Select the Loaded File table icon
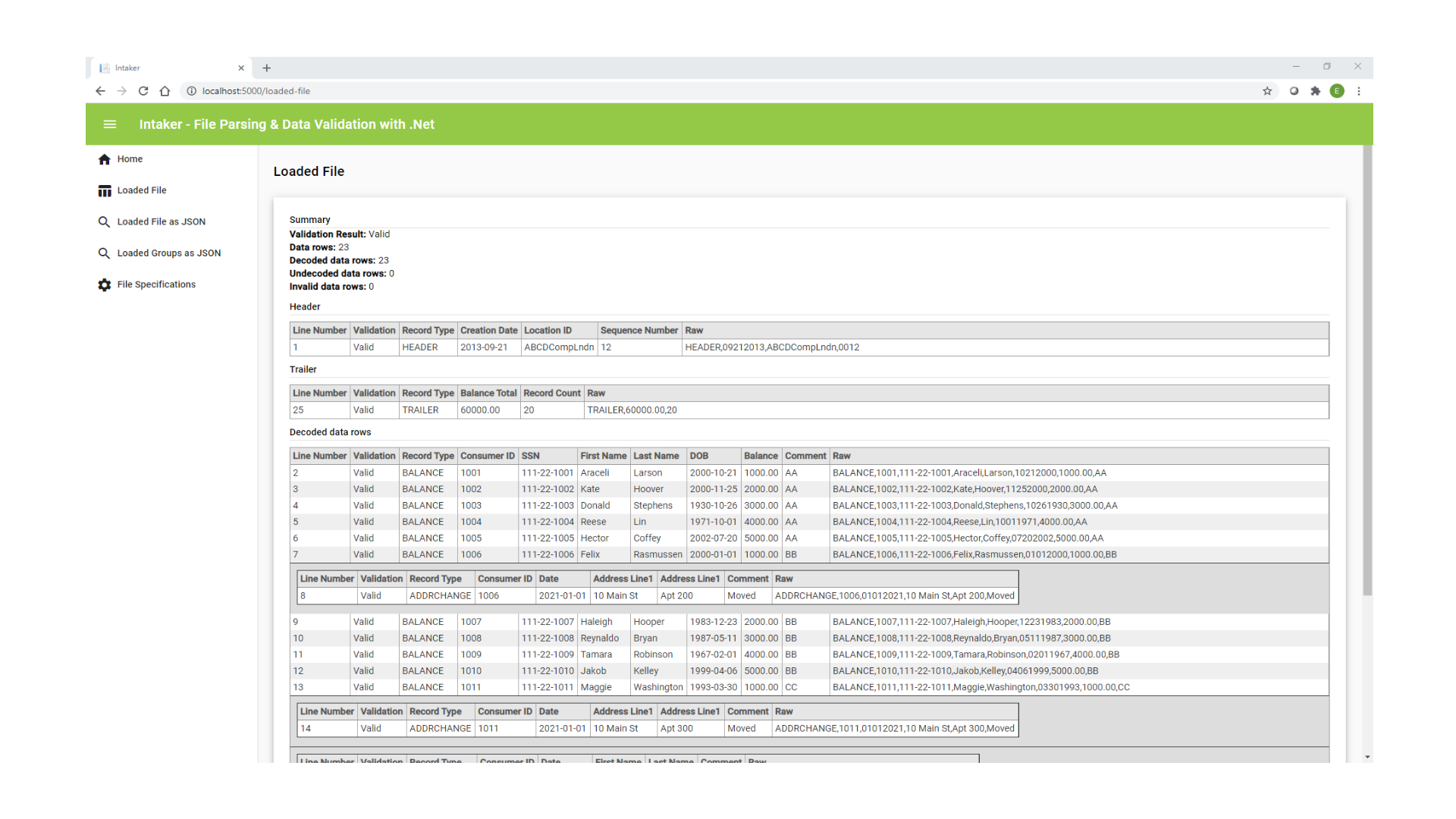1456x819 pixels. coord(105,190)
